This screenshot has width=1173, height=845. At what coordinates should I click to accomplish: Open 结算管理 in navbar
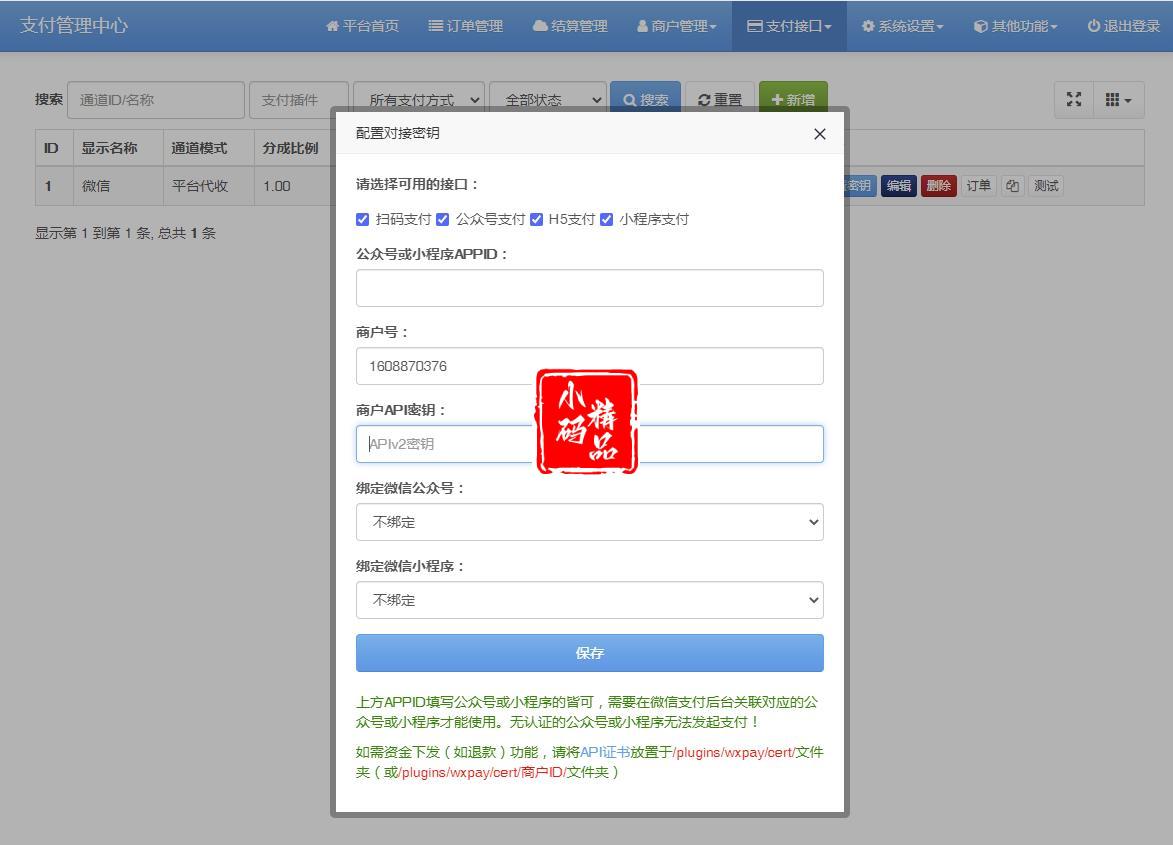point(570,26)
